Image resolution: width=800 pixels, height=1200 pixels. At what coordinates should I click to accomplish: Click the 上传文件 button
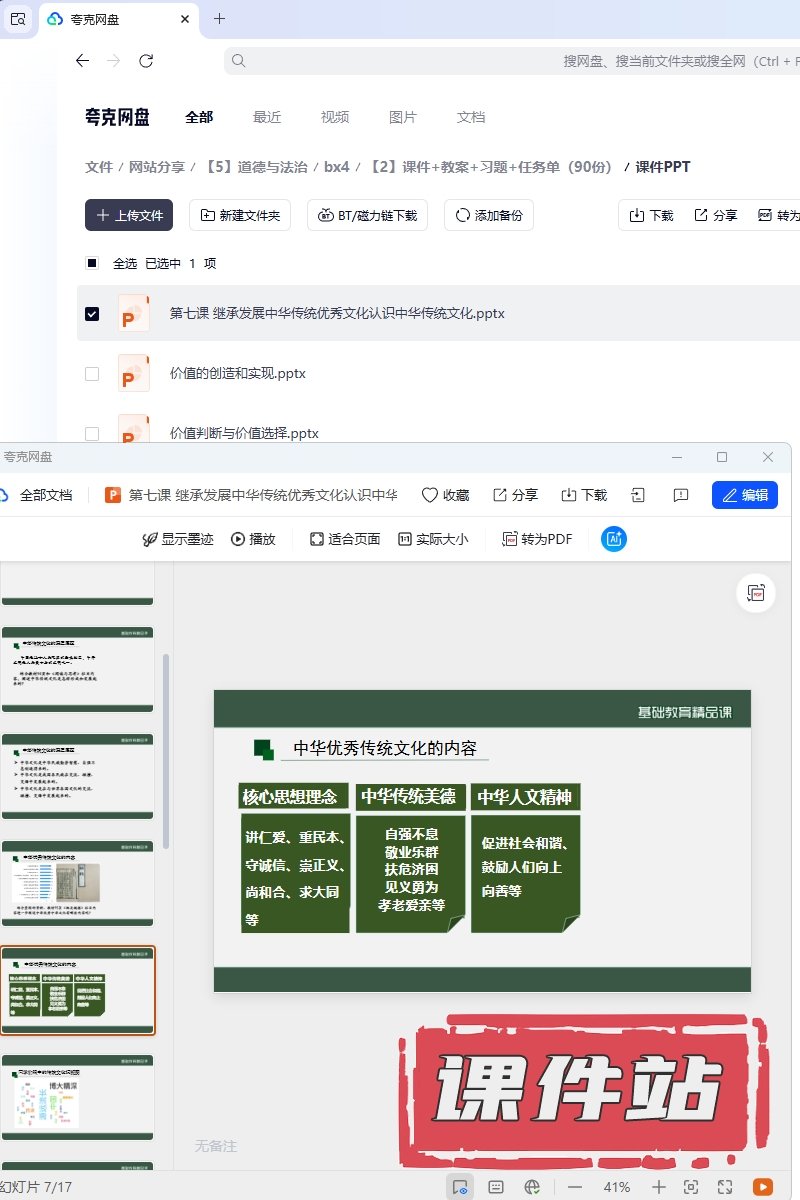[x=129, y=215]
